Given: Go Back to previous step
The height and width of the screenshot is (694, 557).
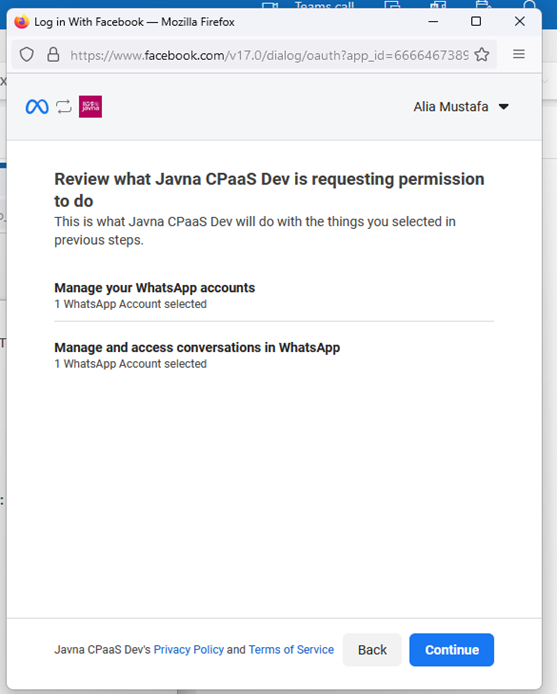Looking at the screenshot, I should point(372,649).
